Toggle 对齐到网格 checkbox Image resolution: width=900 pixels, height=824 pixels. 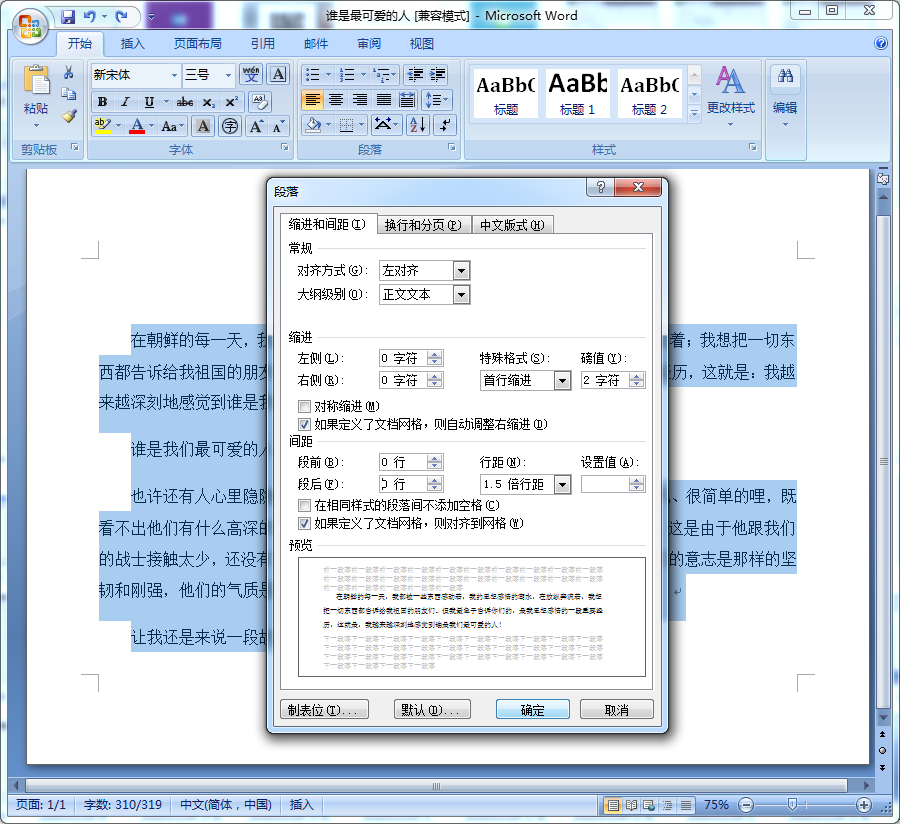tap(305, 523)
